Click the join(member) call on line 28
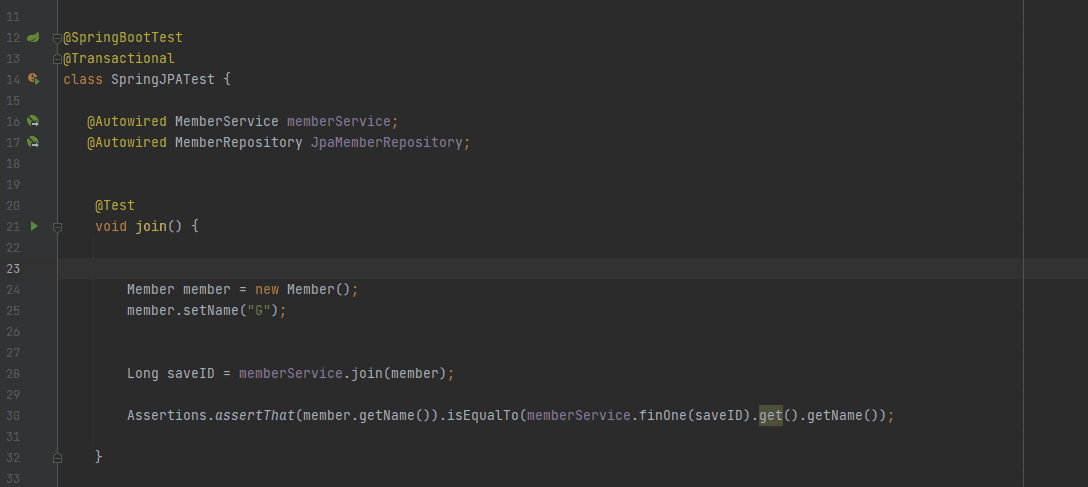Viewport: 1088px width, 487px height. 398,373
